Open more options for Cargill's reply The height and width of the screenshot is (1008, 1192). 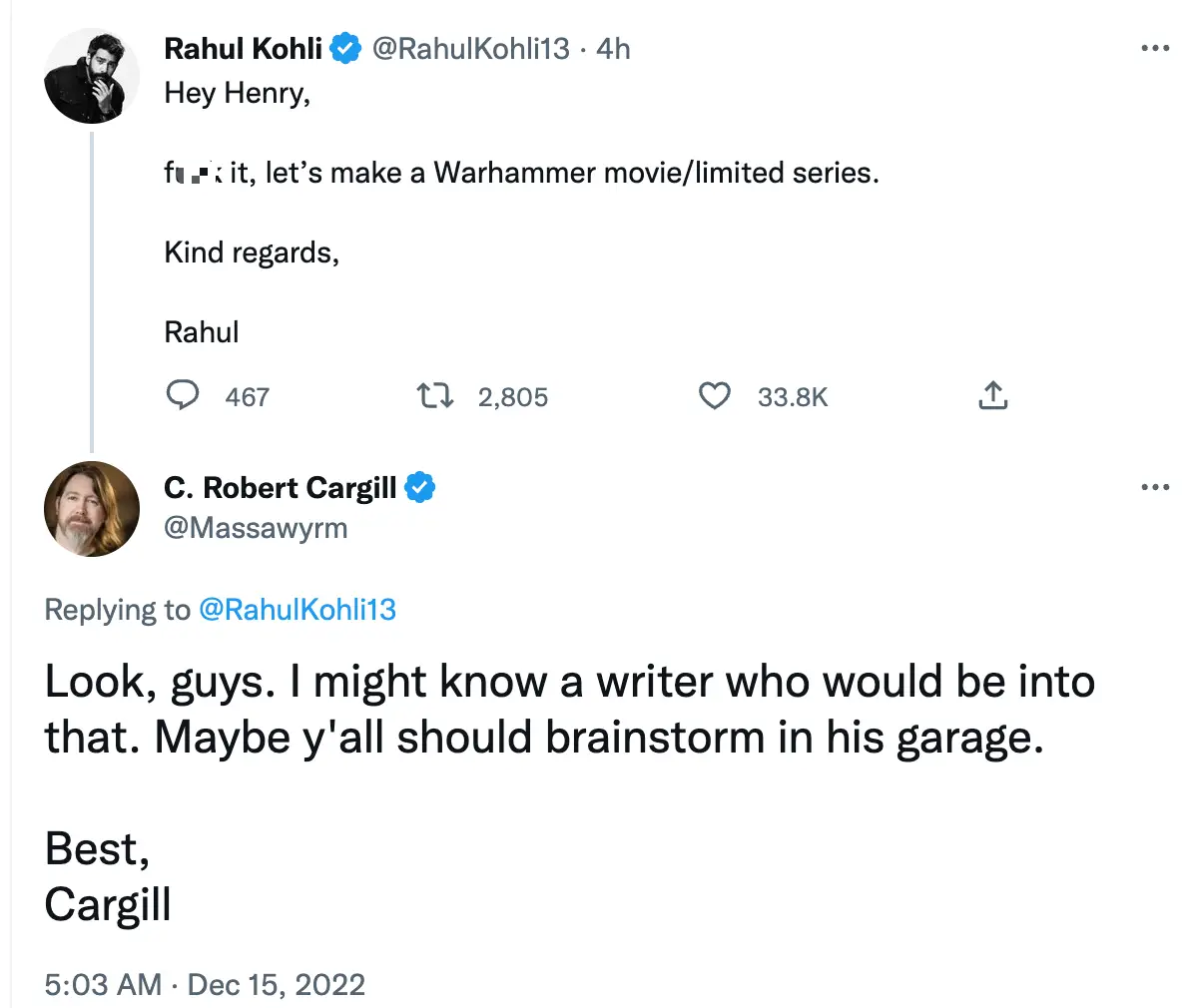[1154, 488]
